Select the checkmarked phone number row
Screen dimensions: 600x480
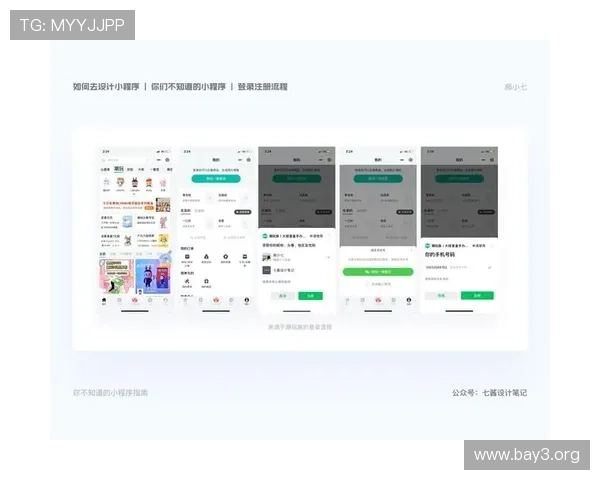click(x=459, y=267)
